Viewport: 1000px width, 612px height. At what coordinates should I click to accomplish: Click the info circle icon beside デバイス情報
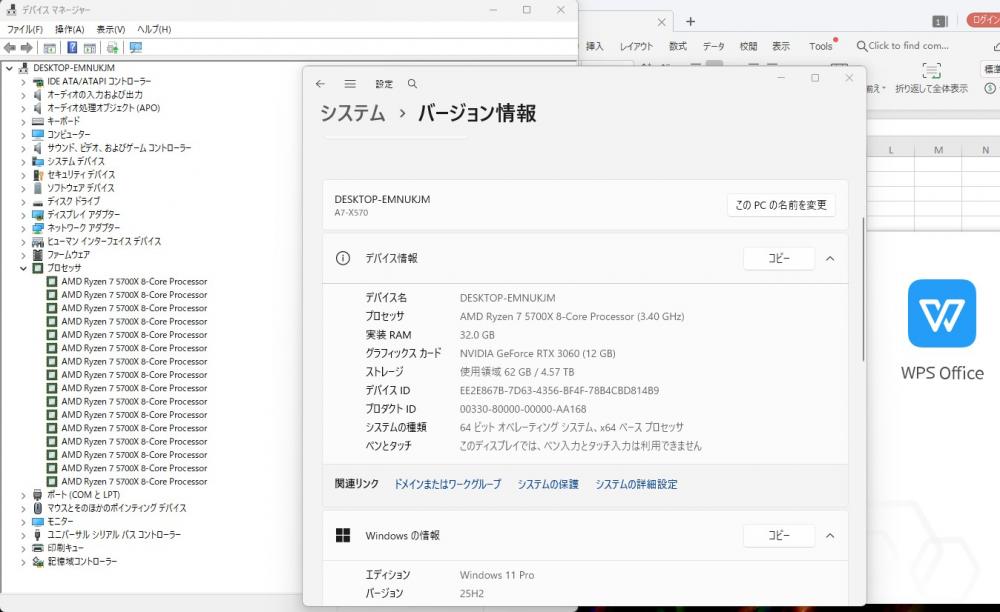[x=343, y=258]
